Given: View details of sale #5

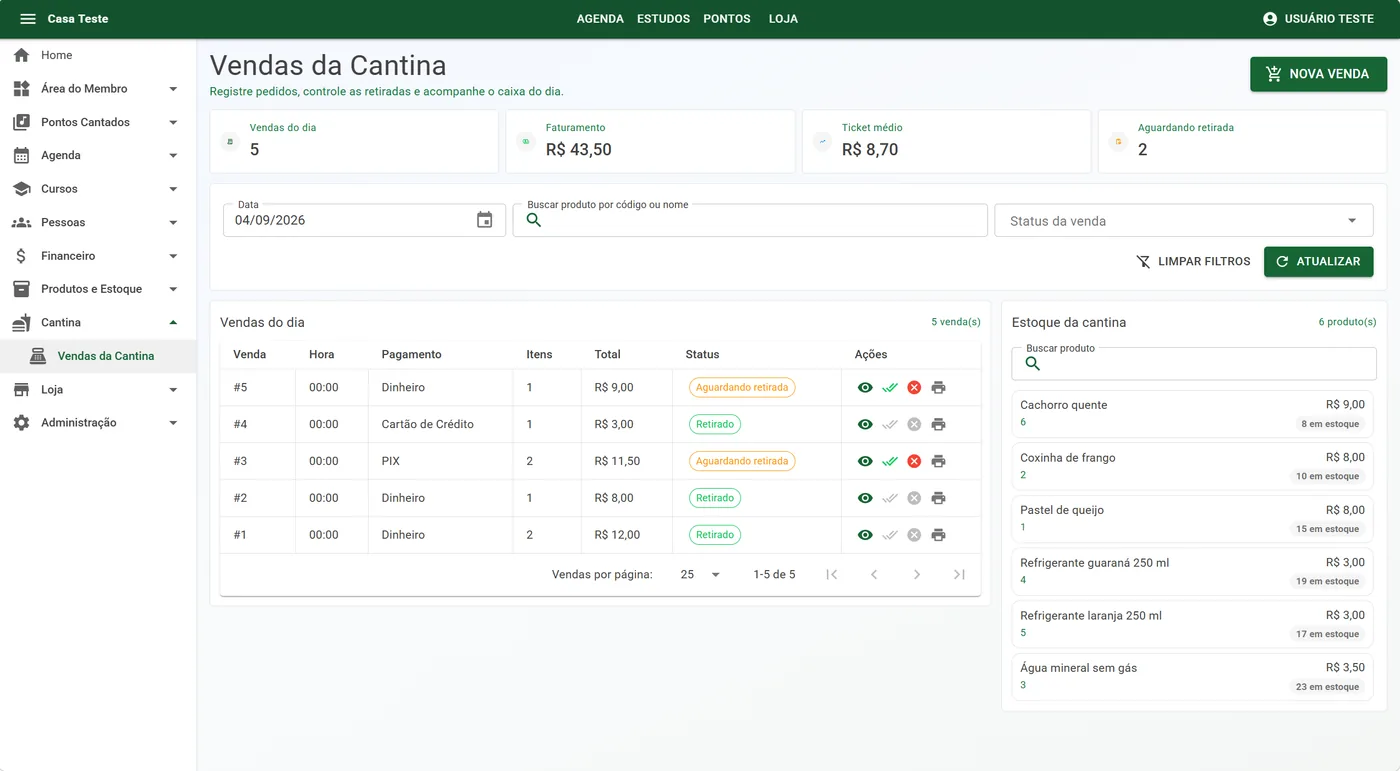Looking at the screenshot, I should 865,388.
